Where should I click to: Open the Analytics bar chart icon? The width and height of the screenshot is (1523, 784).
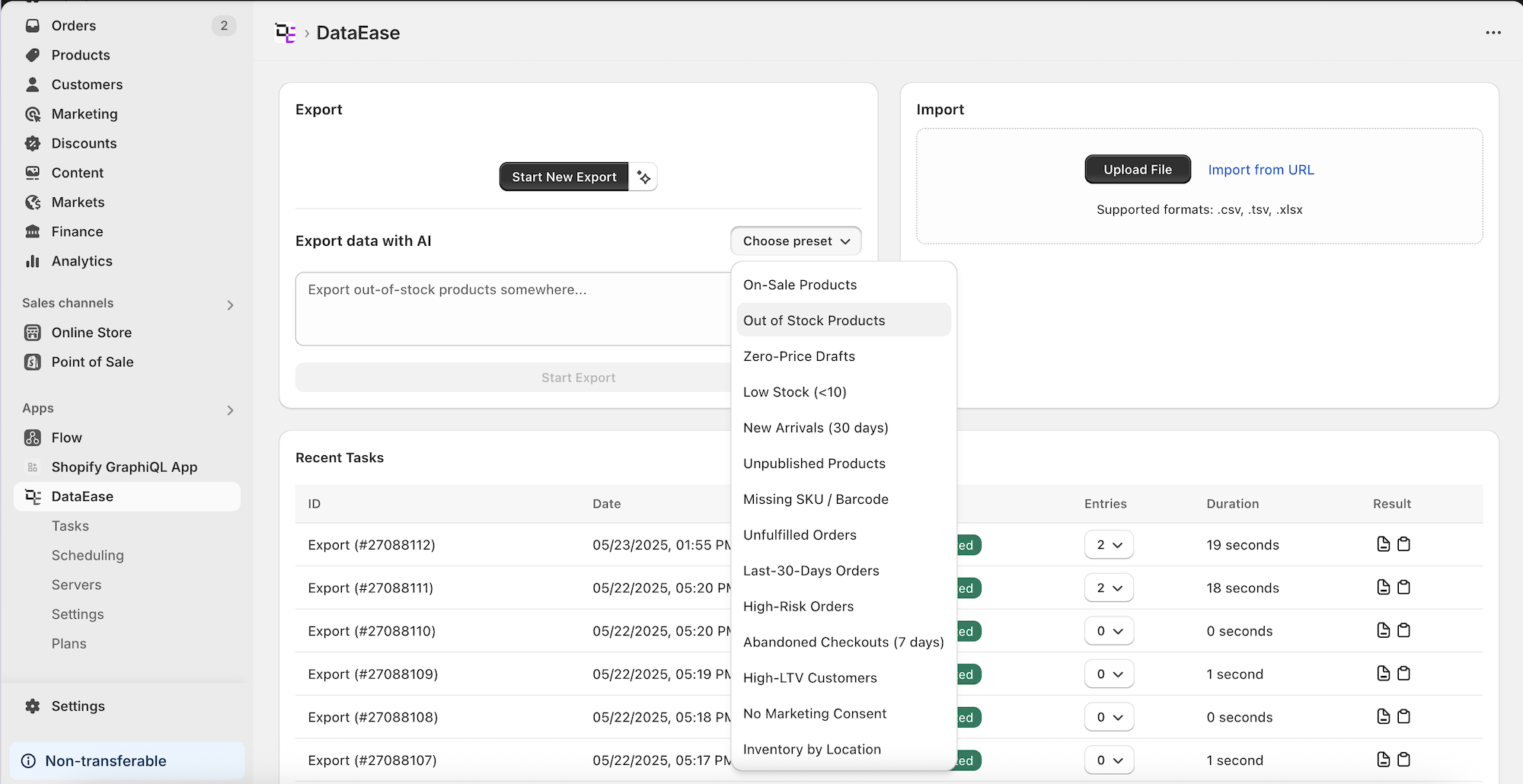point(33,261)
